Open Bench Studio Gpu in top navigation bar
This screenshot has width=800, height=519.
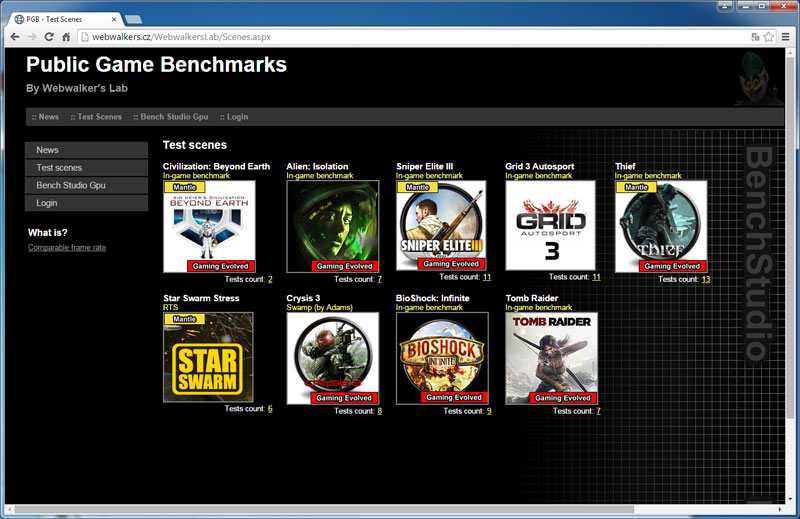pyautogui.click(x=171, y=116)
